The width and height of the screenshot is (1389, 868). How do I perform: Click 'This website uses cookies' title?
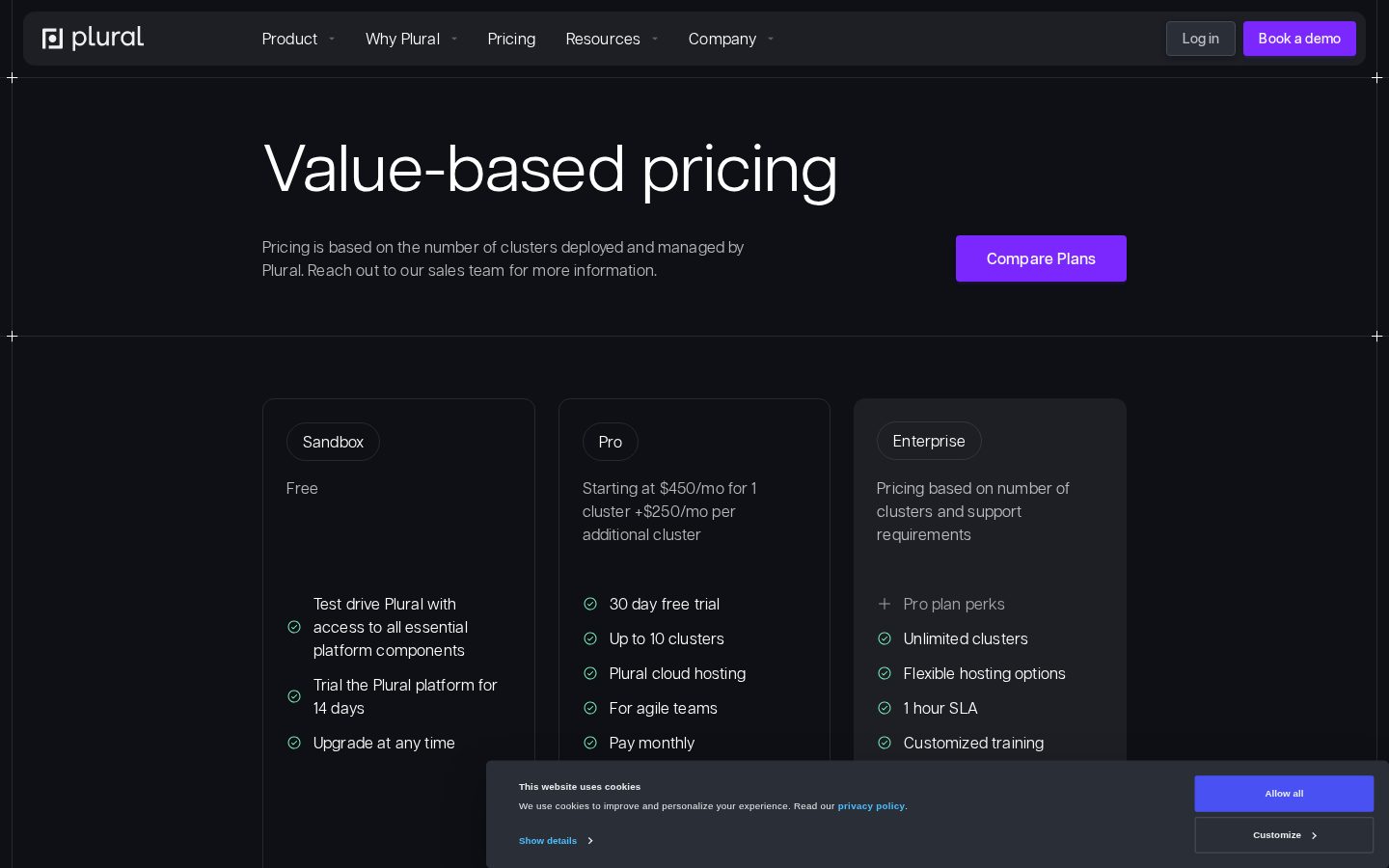point(580,787)
